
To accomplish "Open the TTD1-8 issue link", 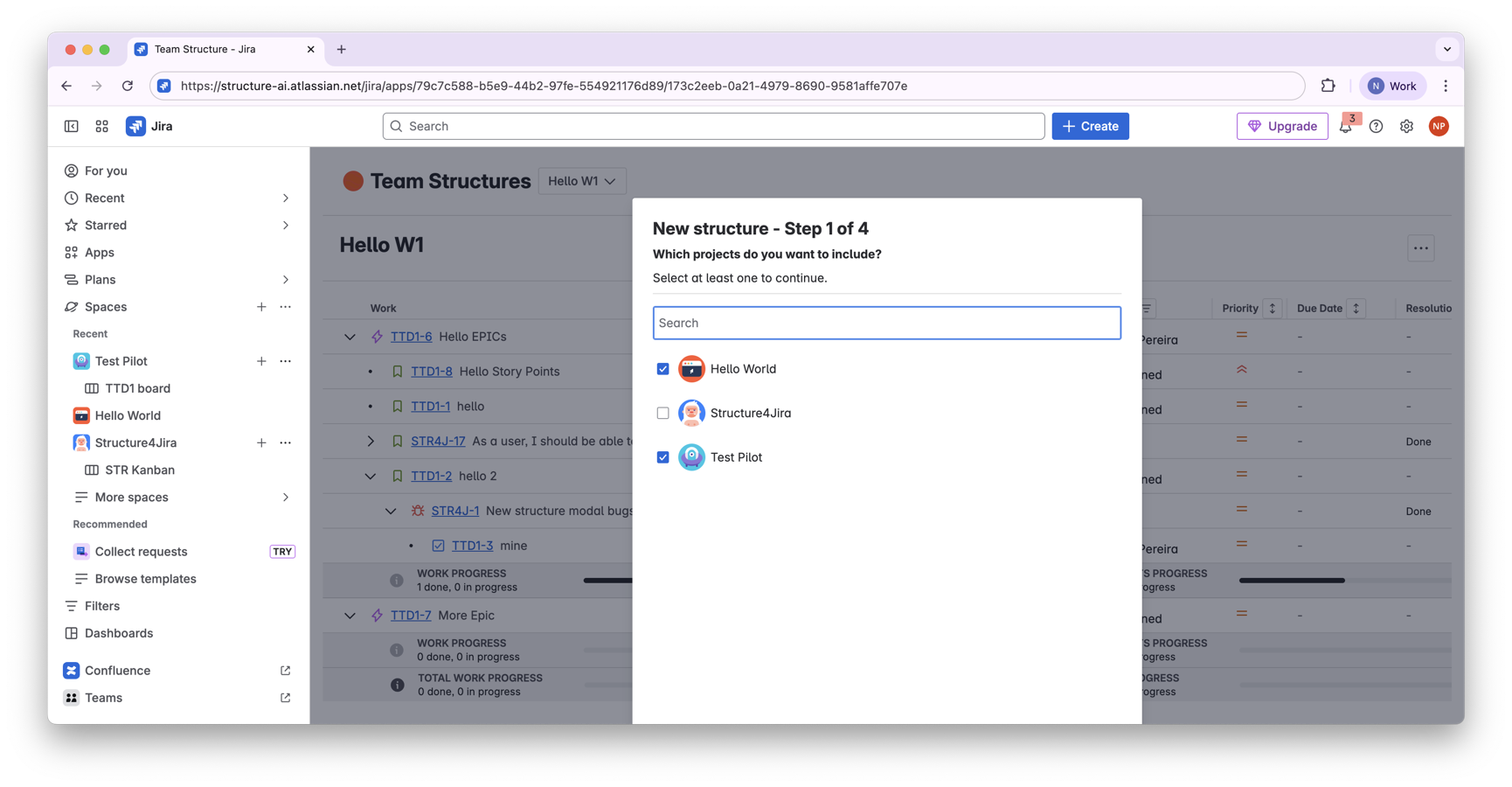I will click(432, 372).
